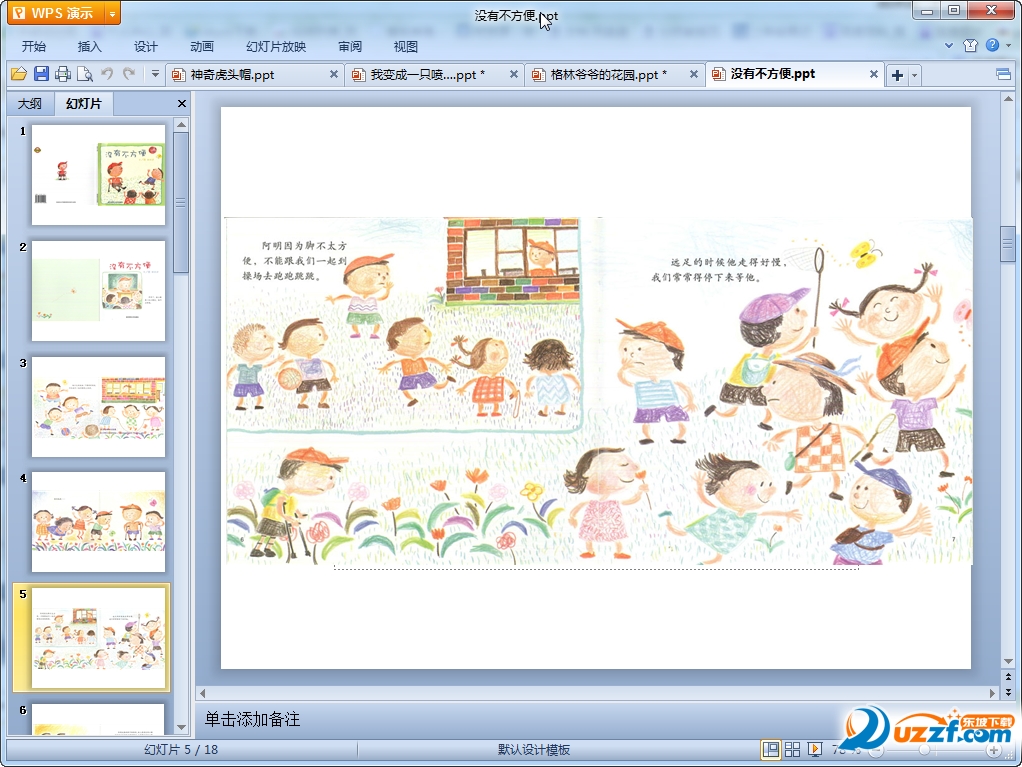Select slide 4 thumbnail
This screenshot has height=767, width=1022.
coord(98,522)
